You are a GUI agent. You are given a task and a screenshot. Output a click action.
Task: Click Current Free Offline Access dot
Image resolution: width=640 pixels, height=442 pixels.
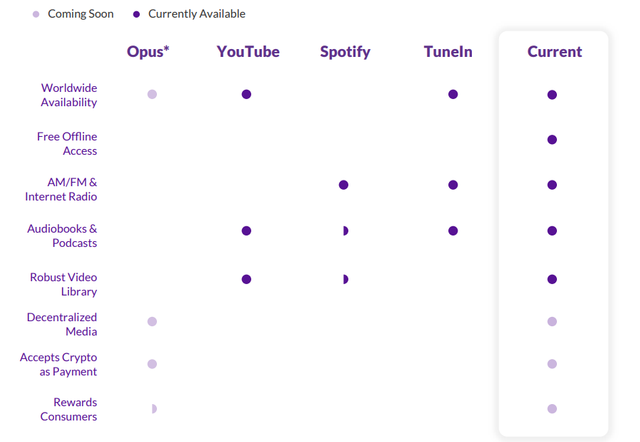(552, 140)
